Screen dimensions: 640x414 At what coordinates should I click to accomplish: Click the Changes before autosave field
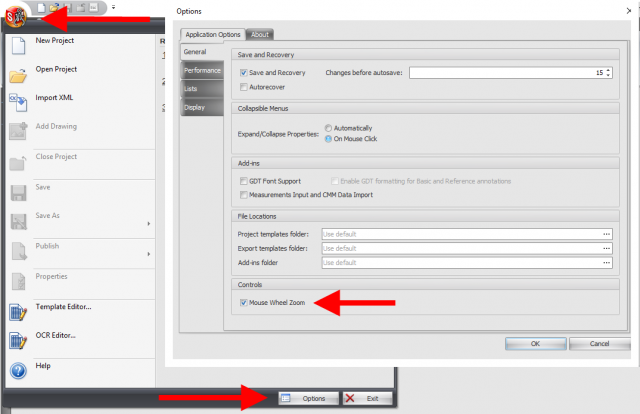click(x=506, y=73)
